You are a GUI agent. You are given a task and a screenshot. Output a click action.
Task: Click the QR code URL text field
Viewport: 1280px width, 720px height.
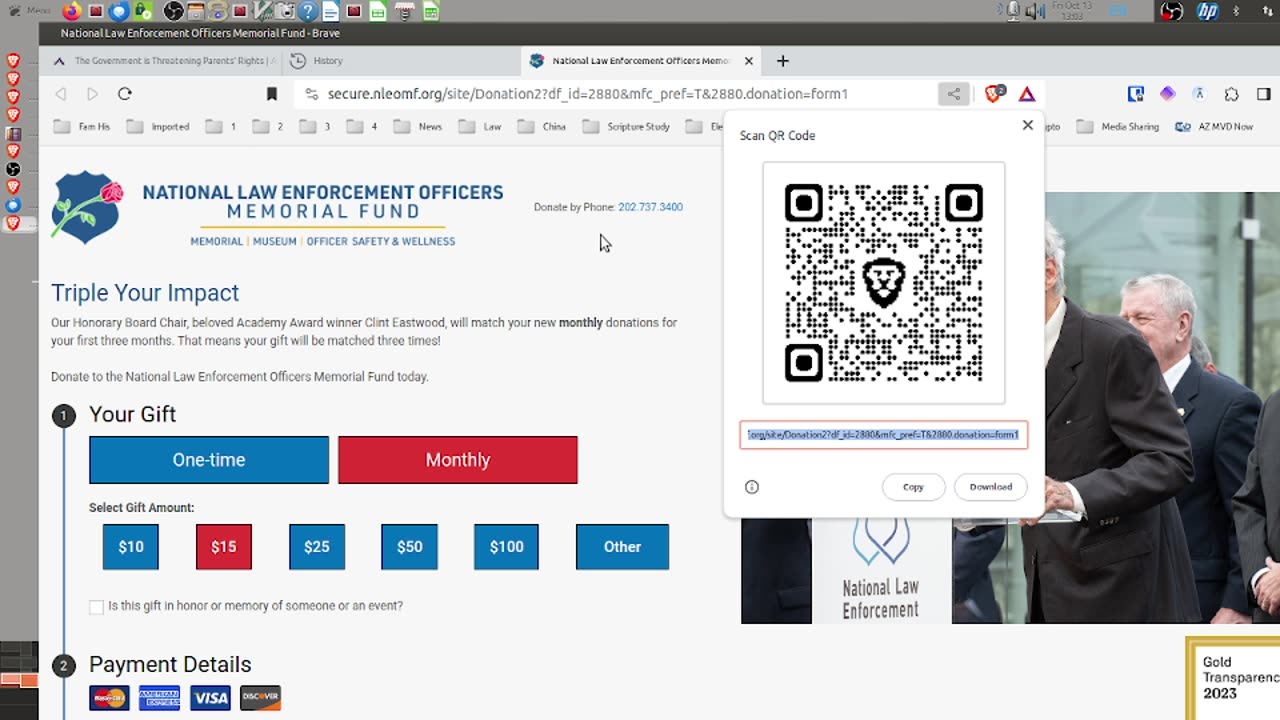tap(884, 435)
